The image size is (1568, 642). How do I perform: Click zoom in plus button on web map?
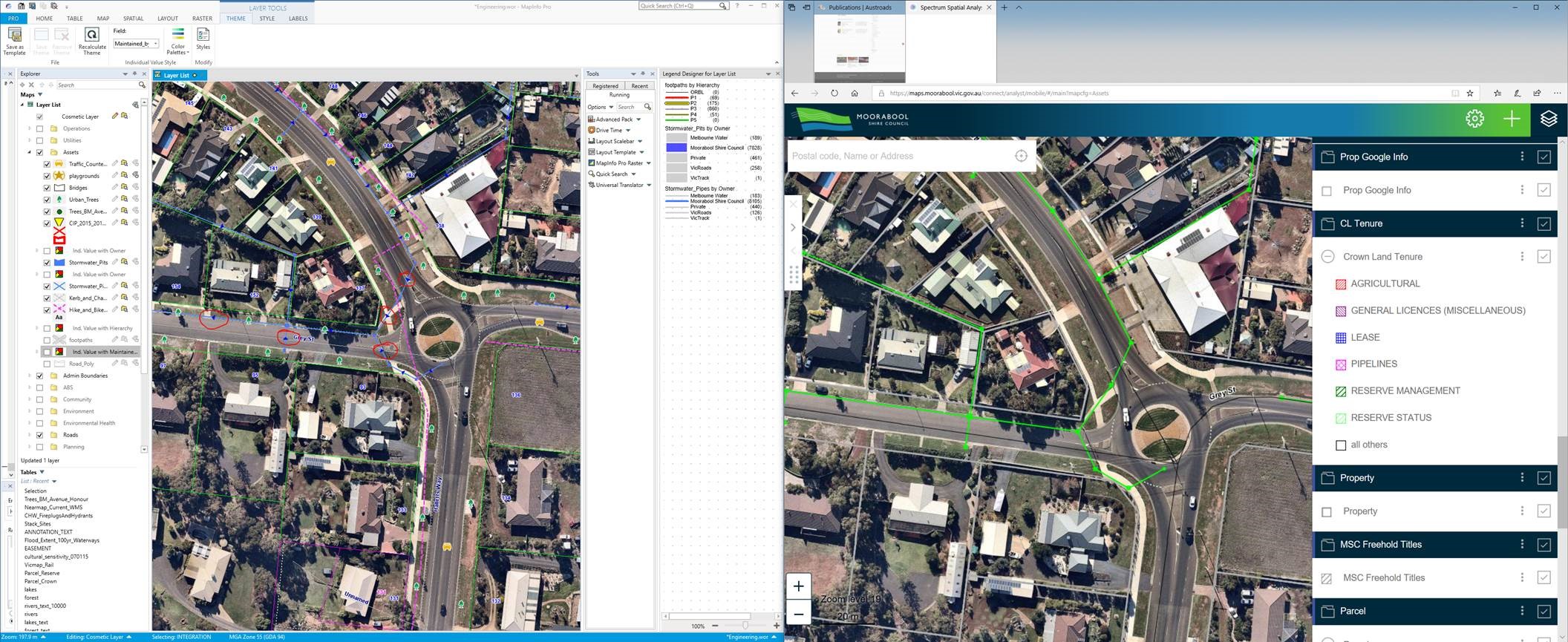(798, 586)
